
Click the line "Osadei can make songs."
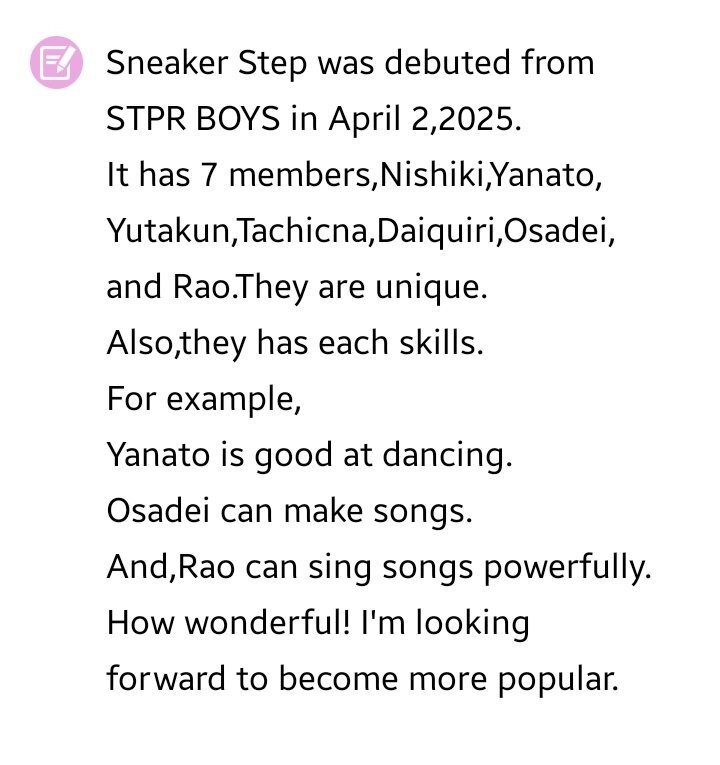(289, 512)
